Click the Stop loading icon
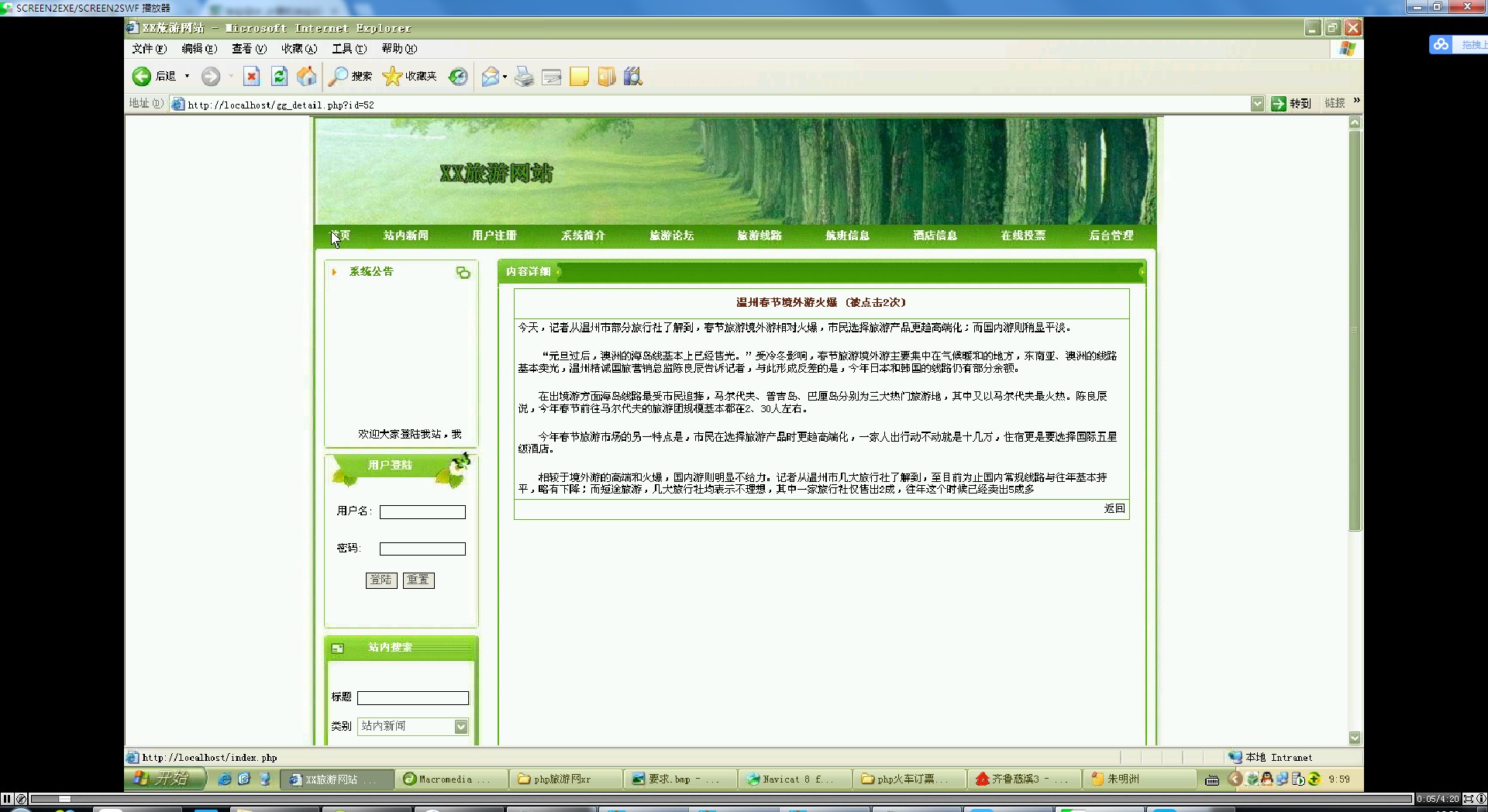The image size is (1488, 812). coord(251,76)
